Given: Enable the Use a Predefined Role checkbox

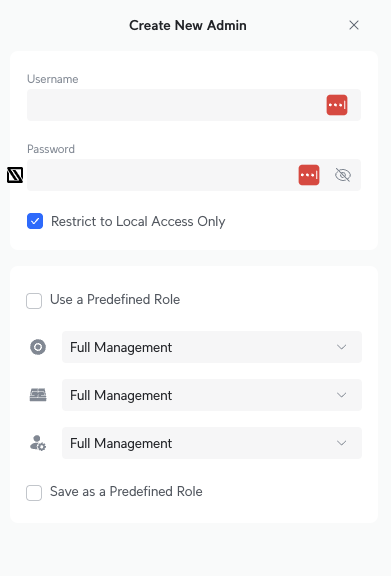Looking at the screenshot, I should click(34, 301).
